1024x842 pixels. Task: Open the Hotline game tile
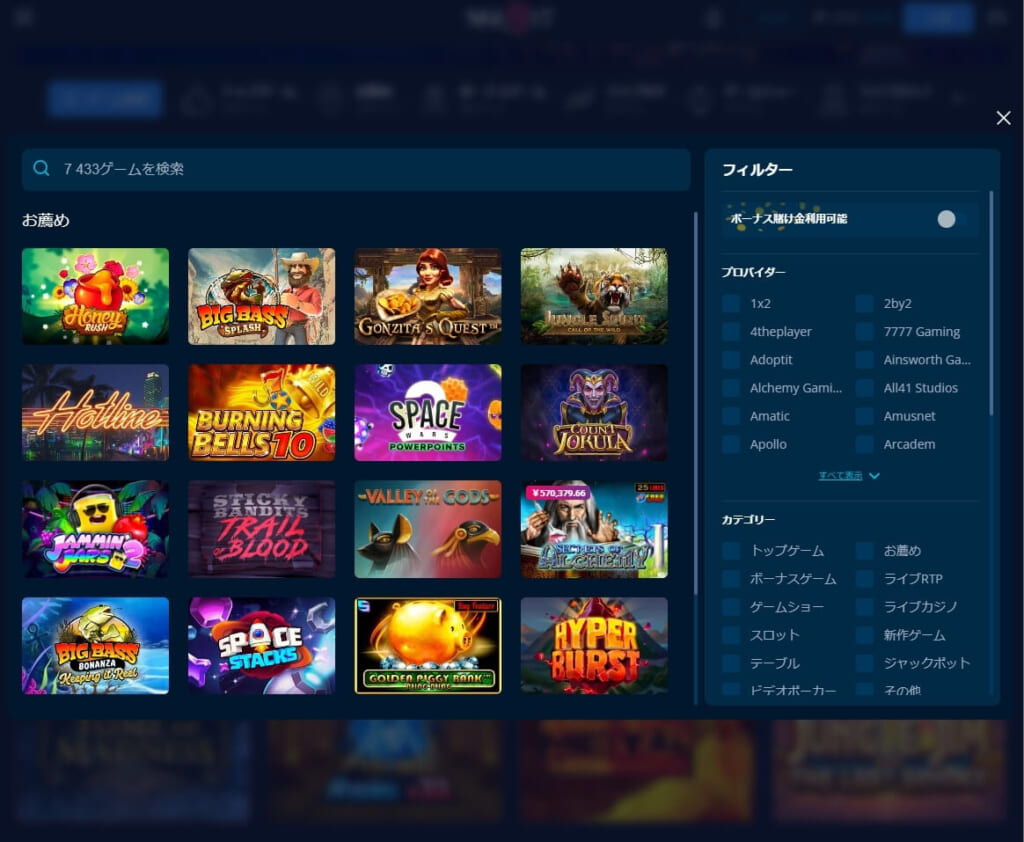point(95,412)
